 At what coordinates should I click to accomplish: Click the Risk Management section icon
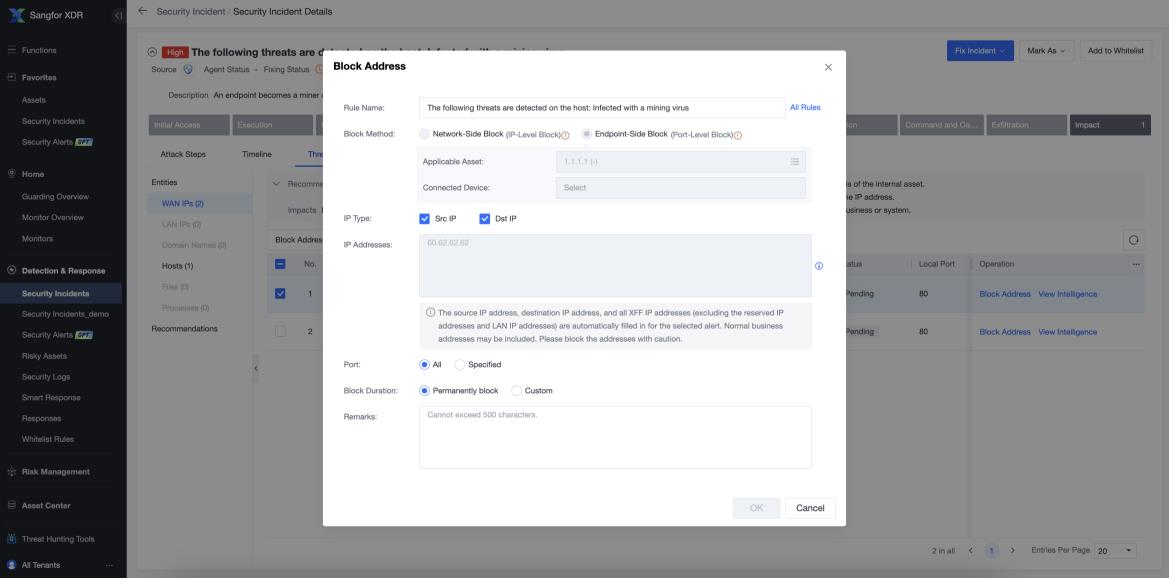pyautogui.click(x=11, y=471)
